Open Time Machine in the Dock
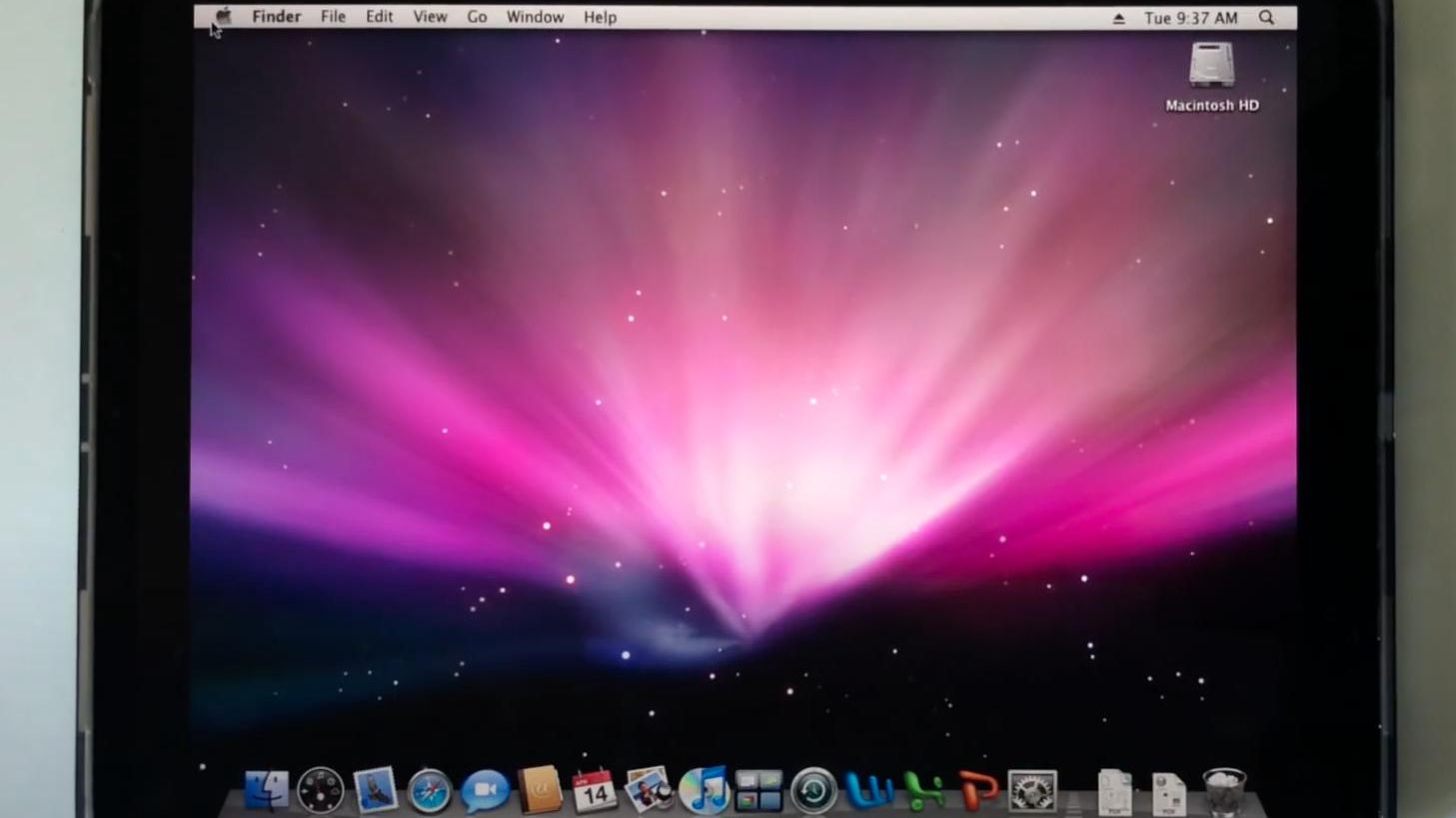This screenshot has height=818, width=1456. coord(813,792)
